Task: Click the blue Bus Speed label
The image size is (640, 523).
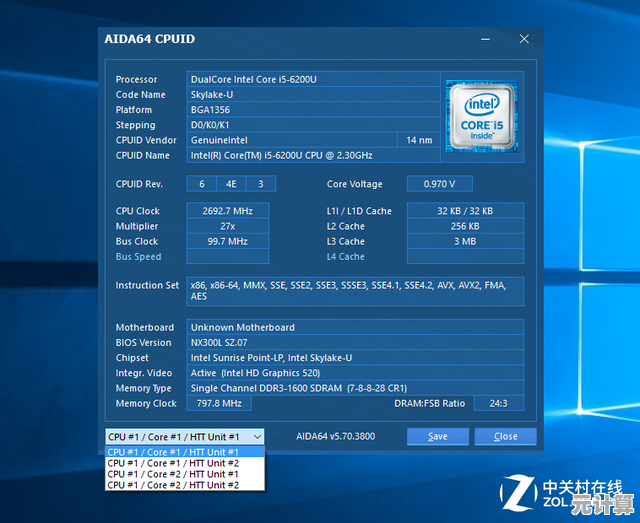Action: (x=138, y=257)
